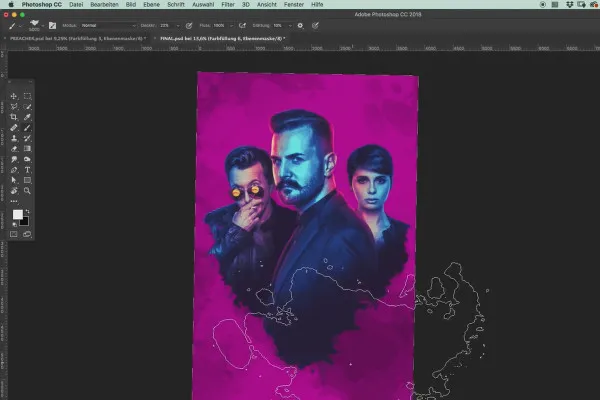Open smoothing options gear
600x400 pixels.
(300, 26)
